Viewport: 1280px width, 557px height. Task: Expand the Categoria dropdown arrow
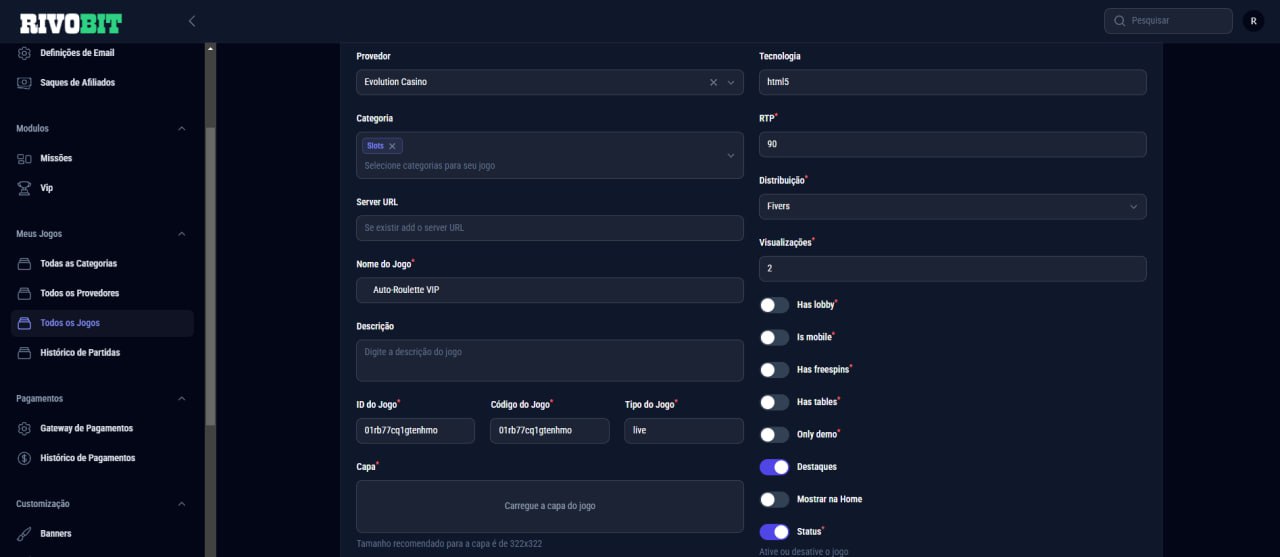[730, 156]
